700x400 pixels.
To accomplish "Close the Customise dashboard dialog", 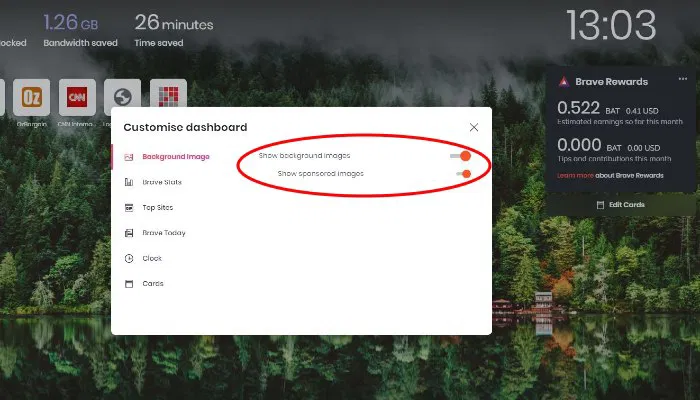I will pos(474,127).
